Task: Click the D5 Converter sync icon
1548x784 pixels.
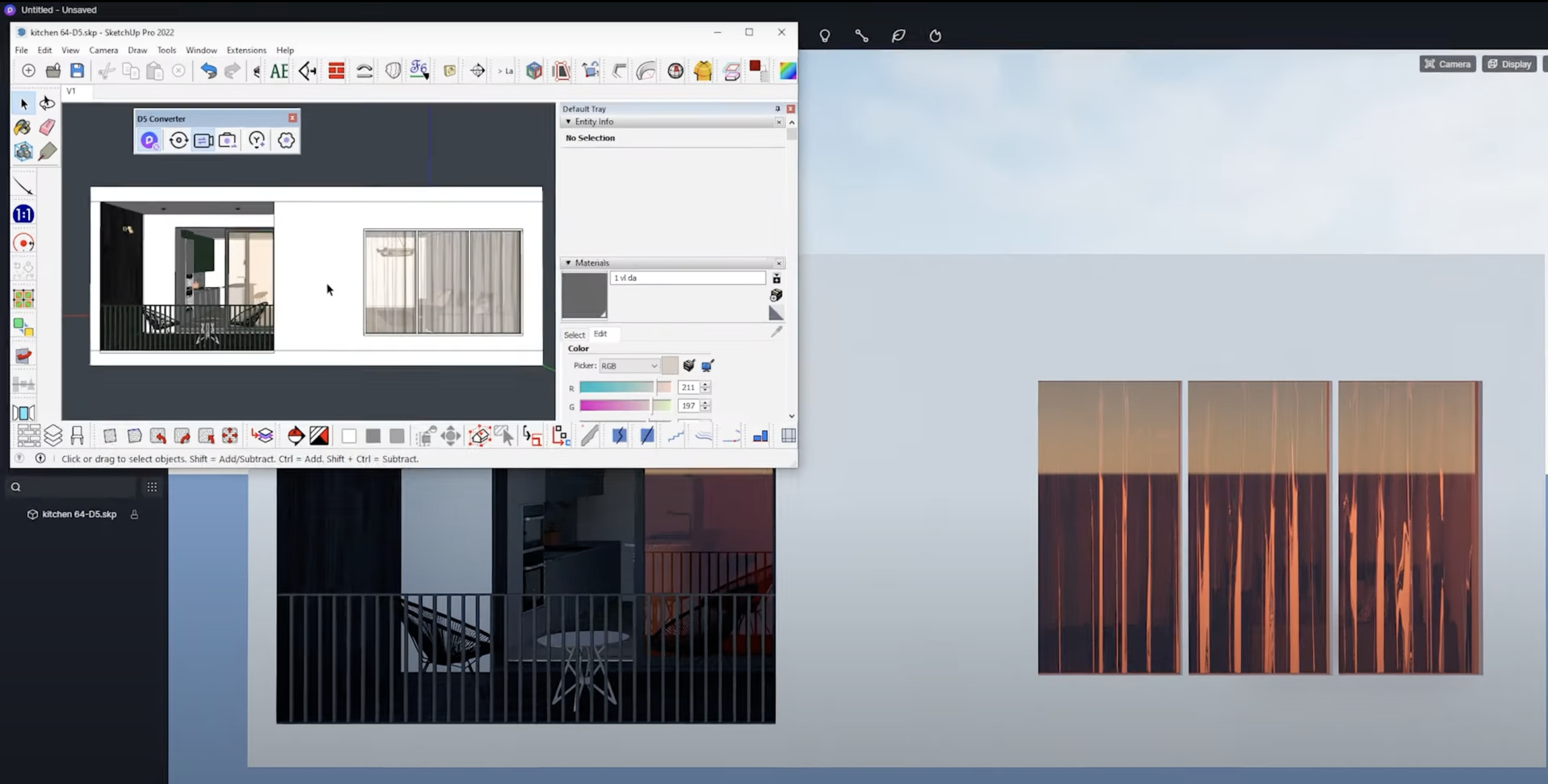Action: click(x=178, y=141)
